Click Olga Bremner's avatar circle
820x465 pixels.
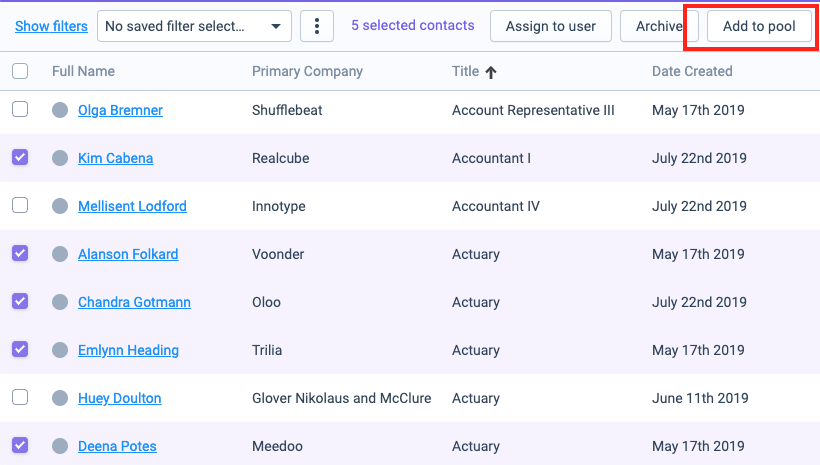(60, 110)
